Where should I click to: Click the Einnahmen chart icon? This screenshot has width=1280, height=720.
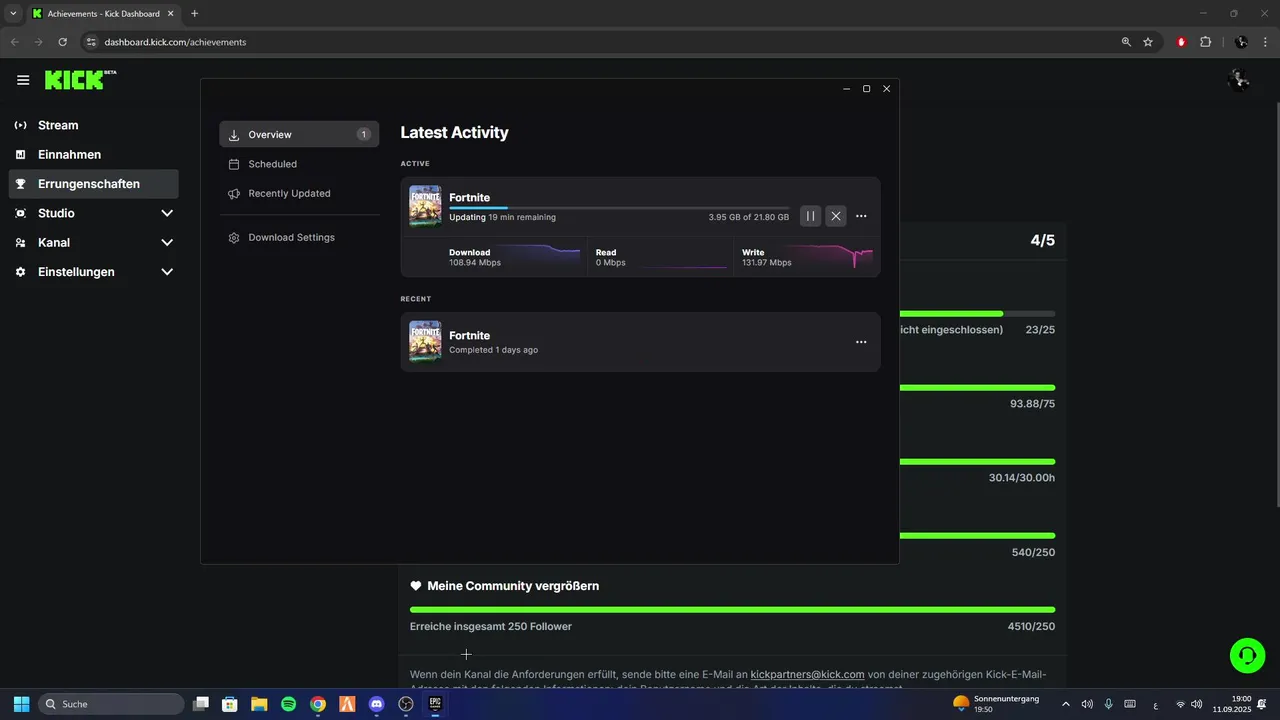[x=20, y=155]
